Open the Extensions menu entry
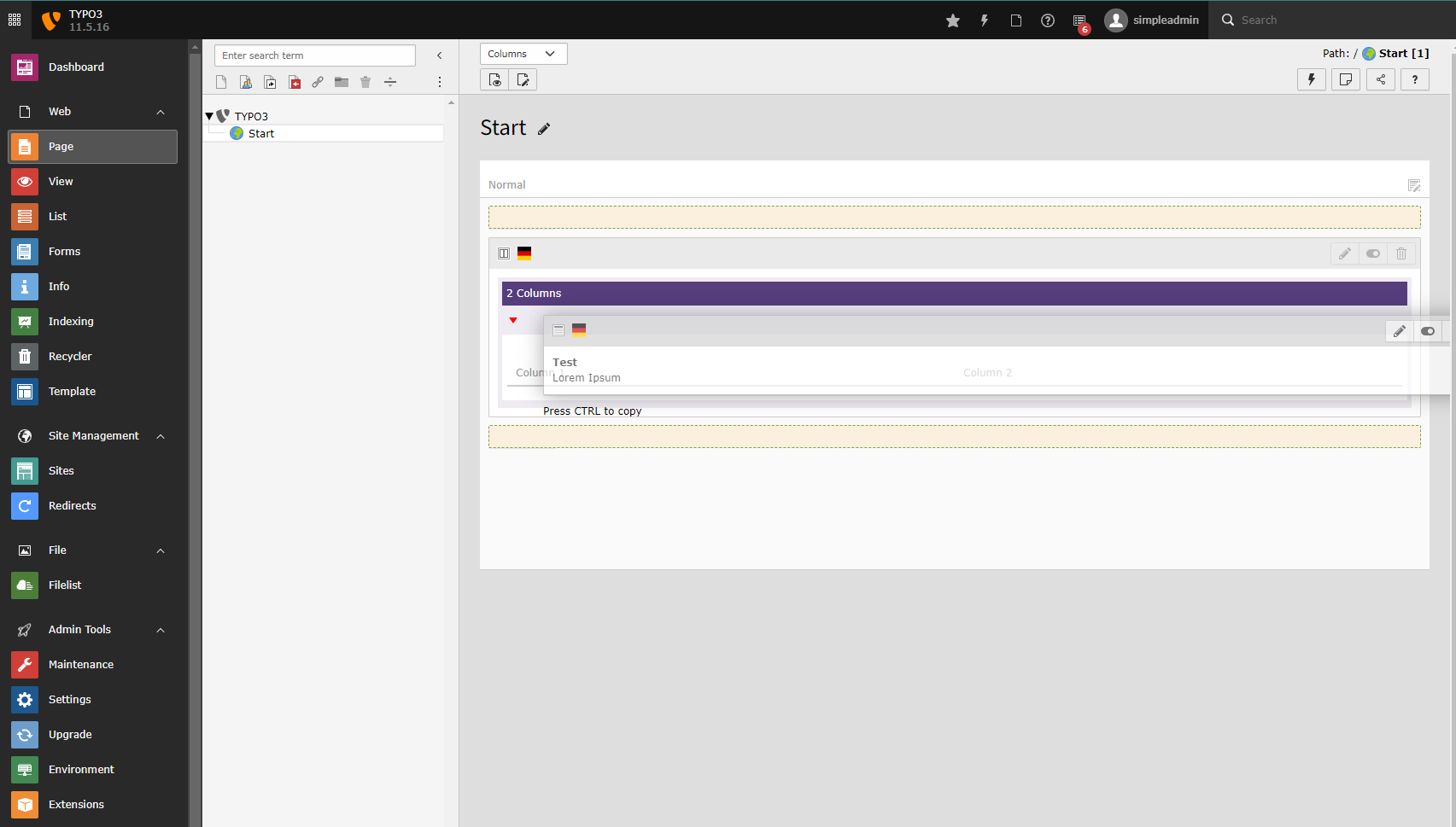The image size is (1456, 827). tap(76, 804)
